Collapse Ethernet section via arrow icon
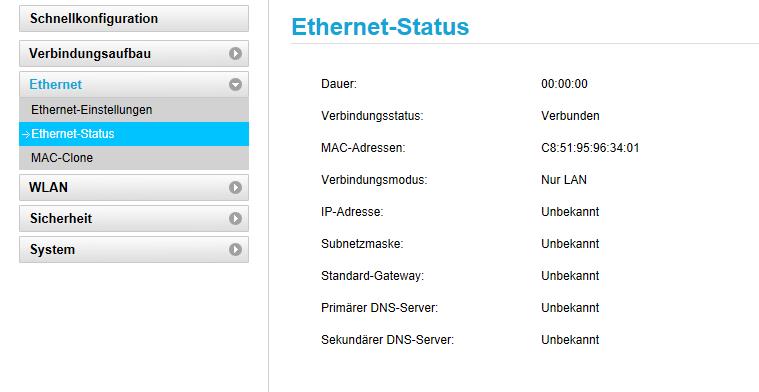Screen dimensions: 759x392 [235, 85]
